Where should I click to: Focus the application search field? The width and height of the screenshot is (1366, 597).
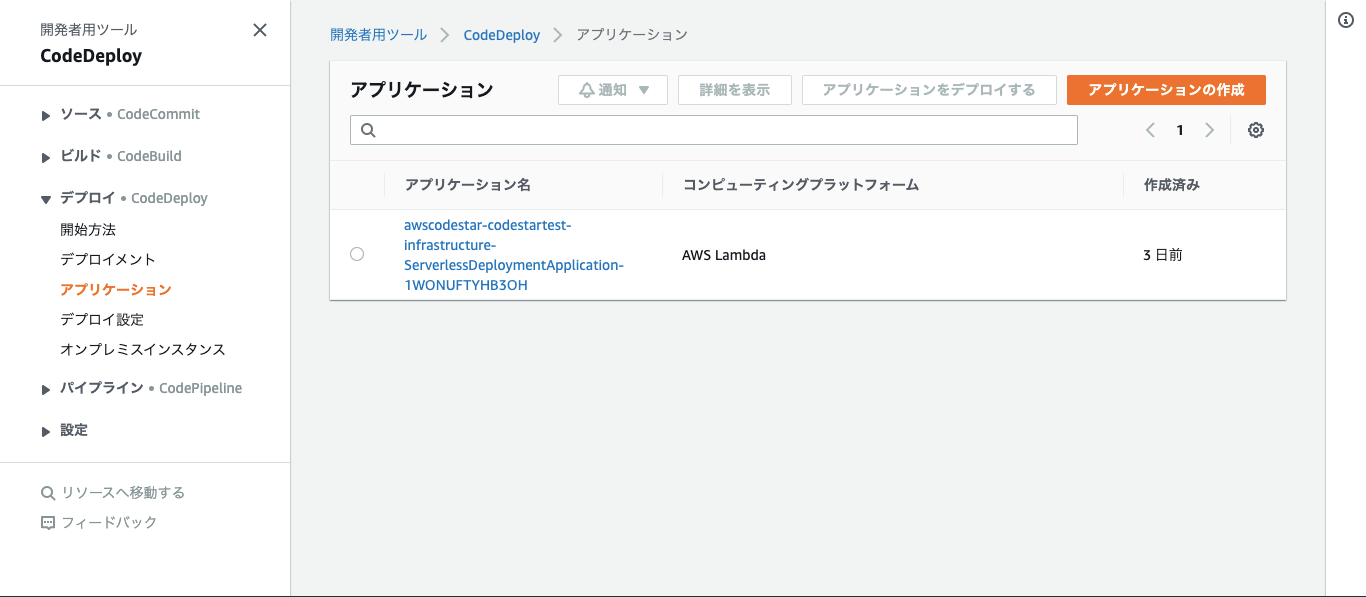point(714,130)
